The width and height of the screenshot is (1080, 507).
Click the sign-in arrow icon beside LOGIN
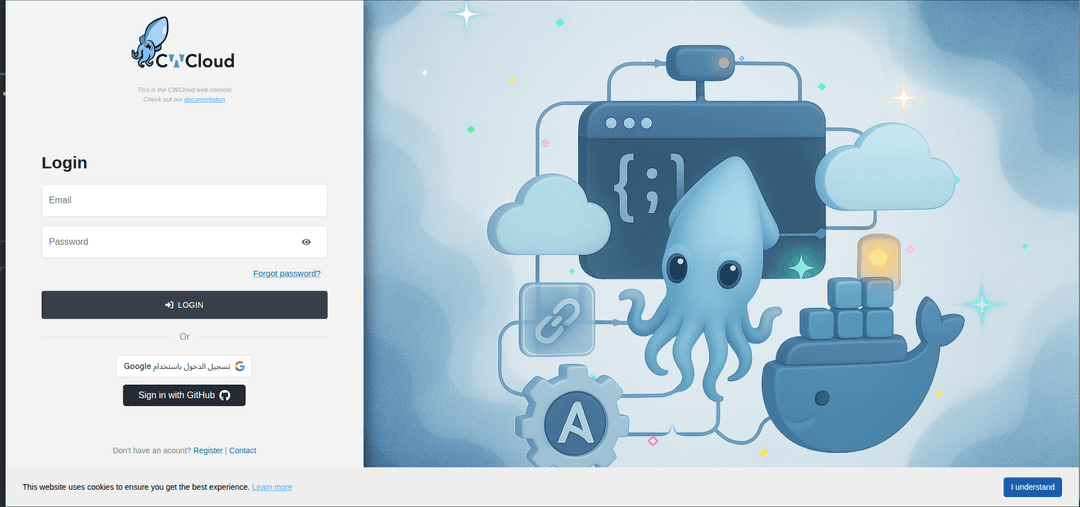click(169, 305)
